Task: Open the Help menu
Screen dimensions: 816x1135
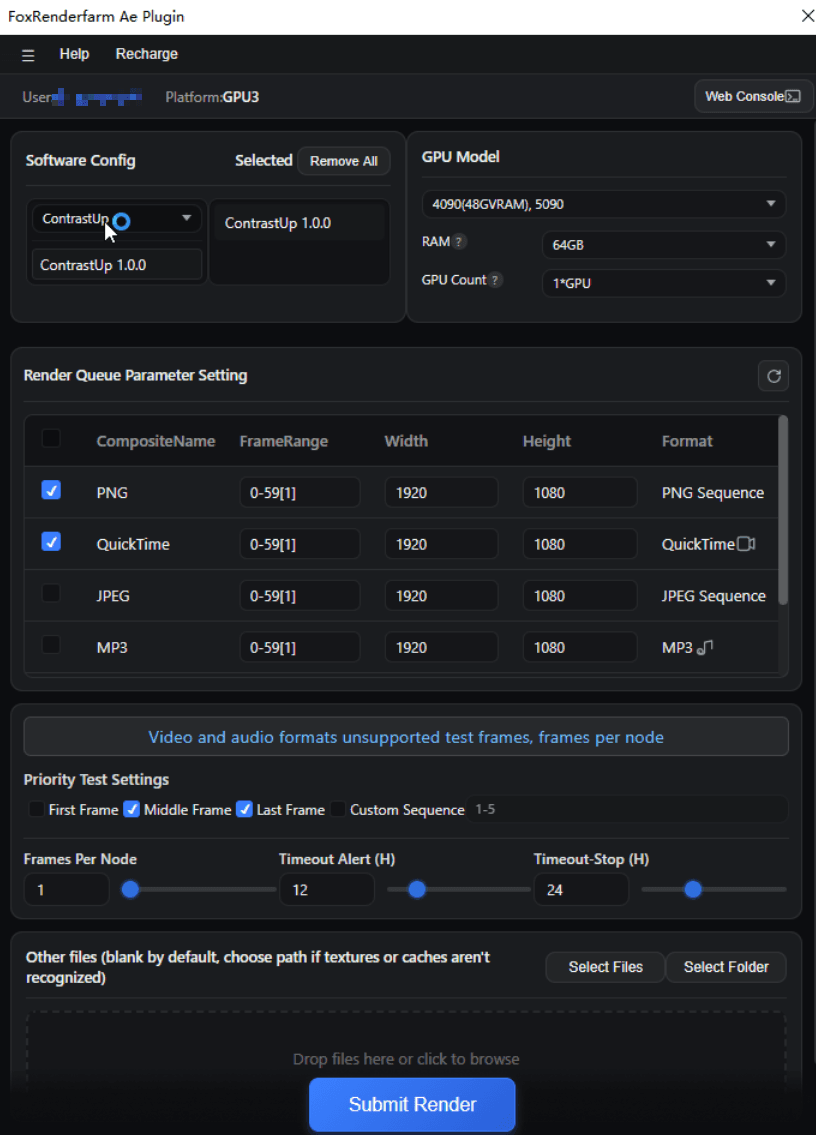Action: pyautogui.click(x=74, y=54)
